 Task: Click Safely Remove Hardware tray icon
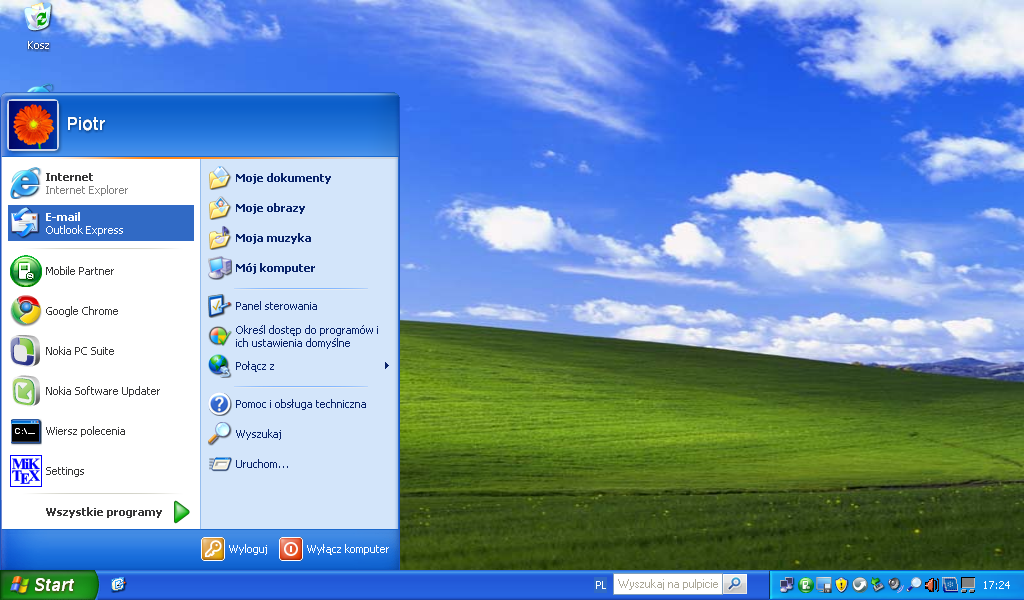coord(877,585)
